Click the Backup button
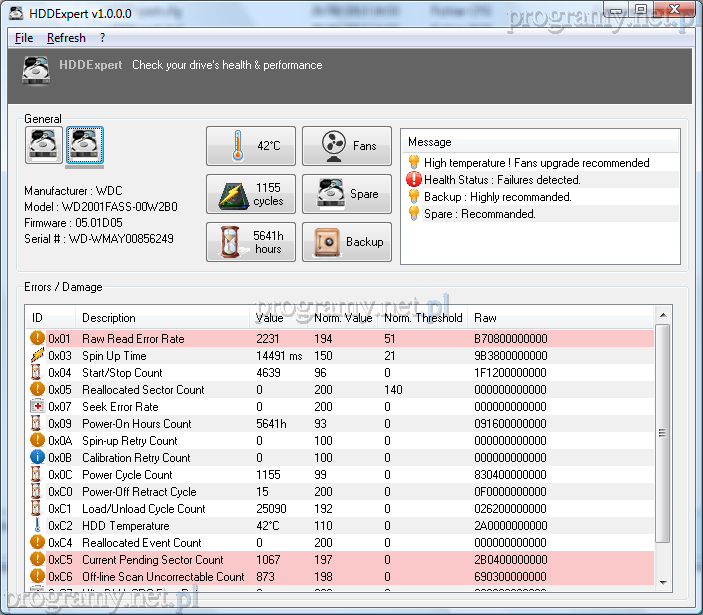The width and height of the screenshot is (703, 615). (x=347, y=242)
